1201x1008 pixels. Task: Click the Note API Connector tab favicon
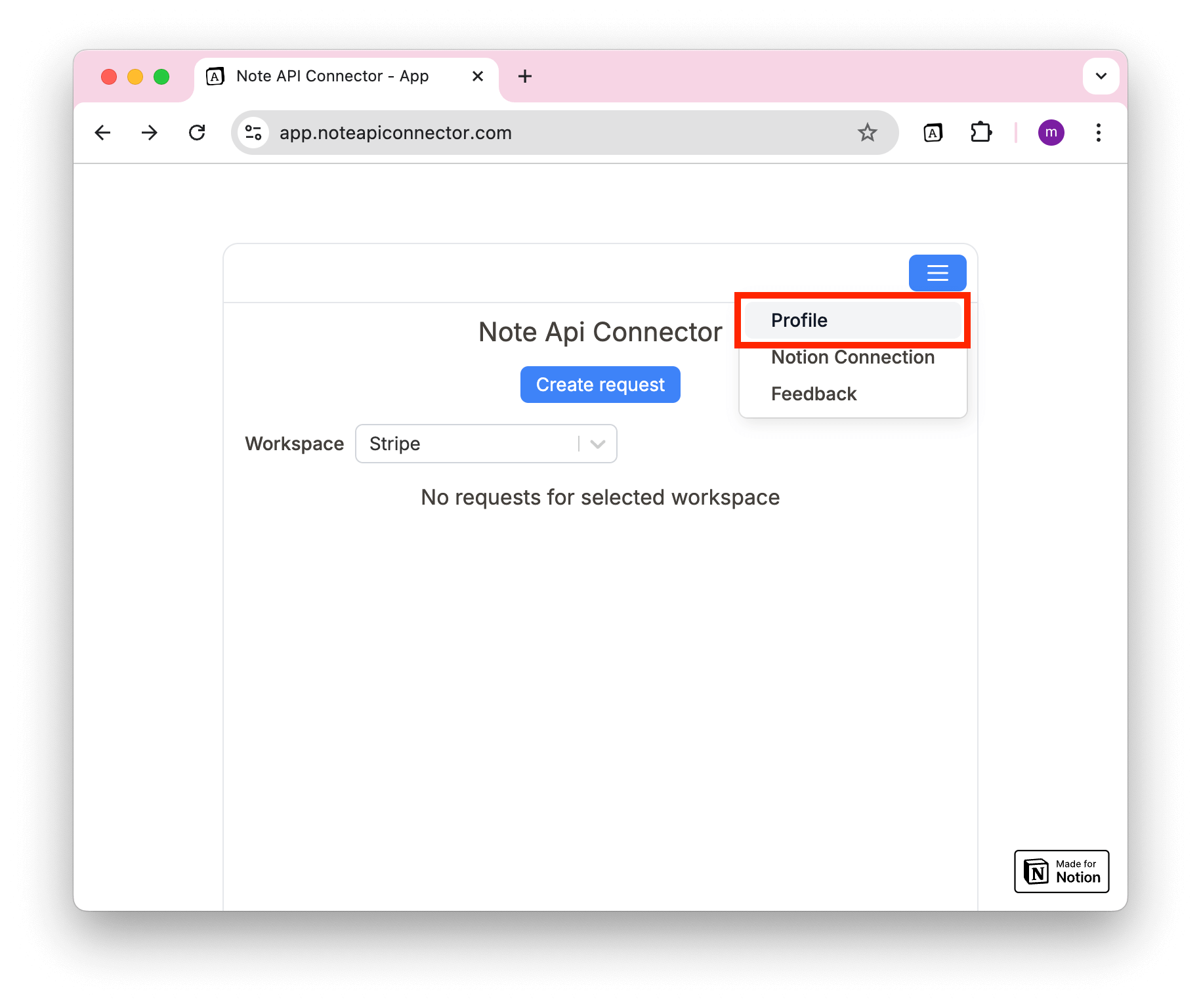[214, 75]
